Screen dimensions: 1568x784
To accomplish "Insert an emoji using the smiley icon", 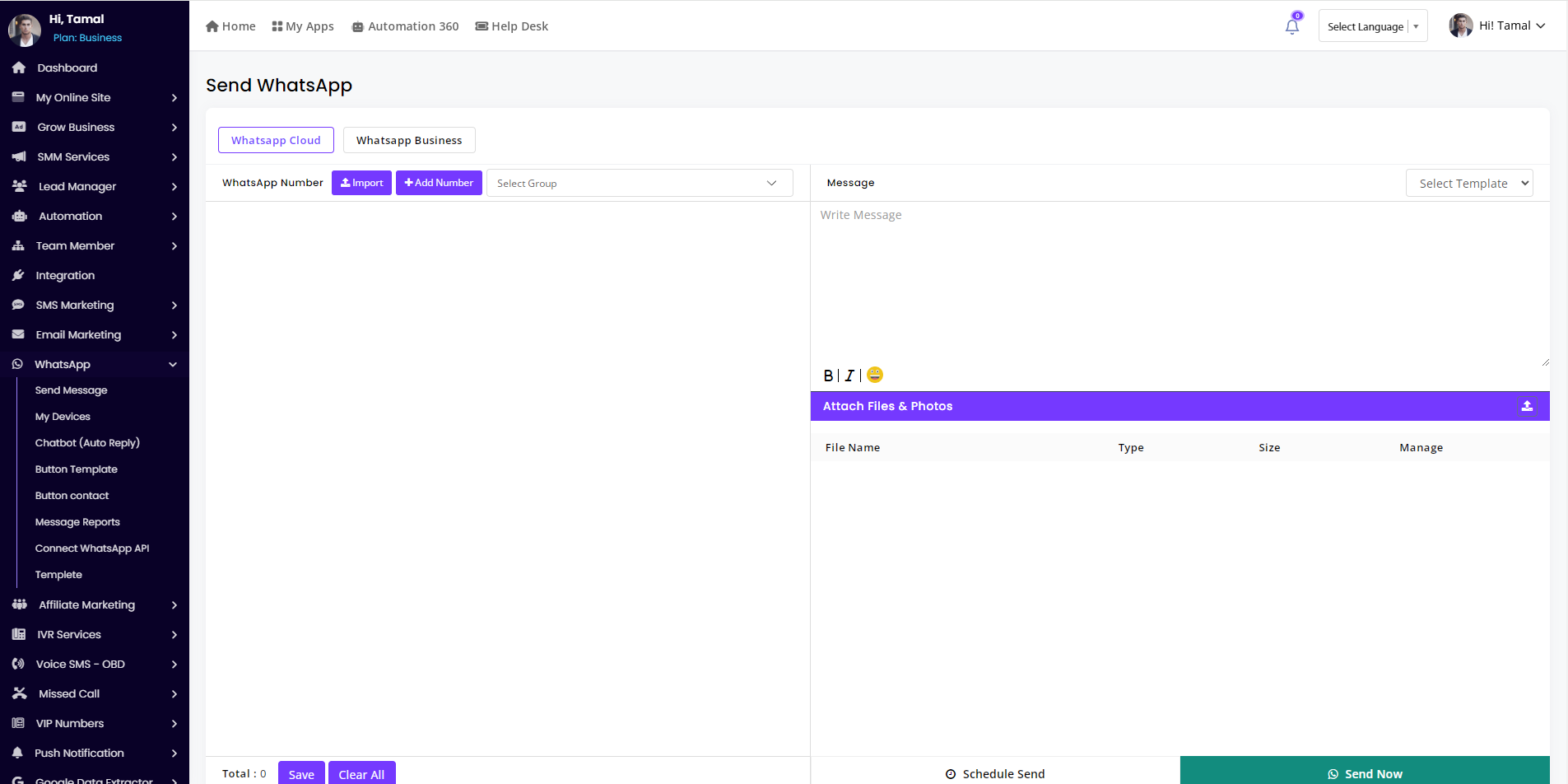I will click(875, 375).
